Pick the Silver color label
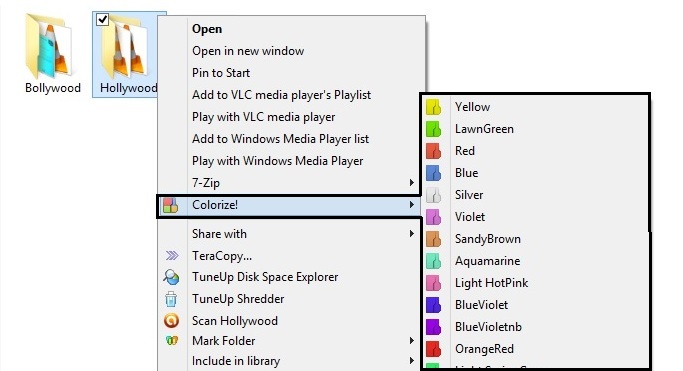The width and height of the screenshot is (683, 371). [x=469, y=195]
